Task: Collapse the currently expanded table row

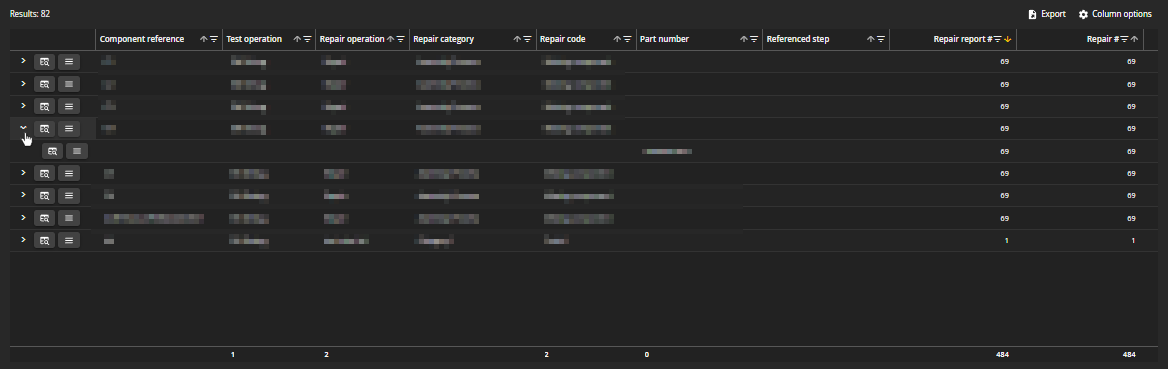Action: [23, 127]
